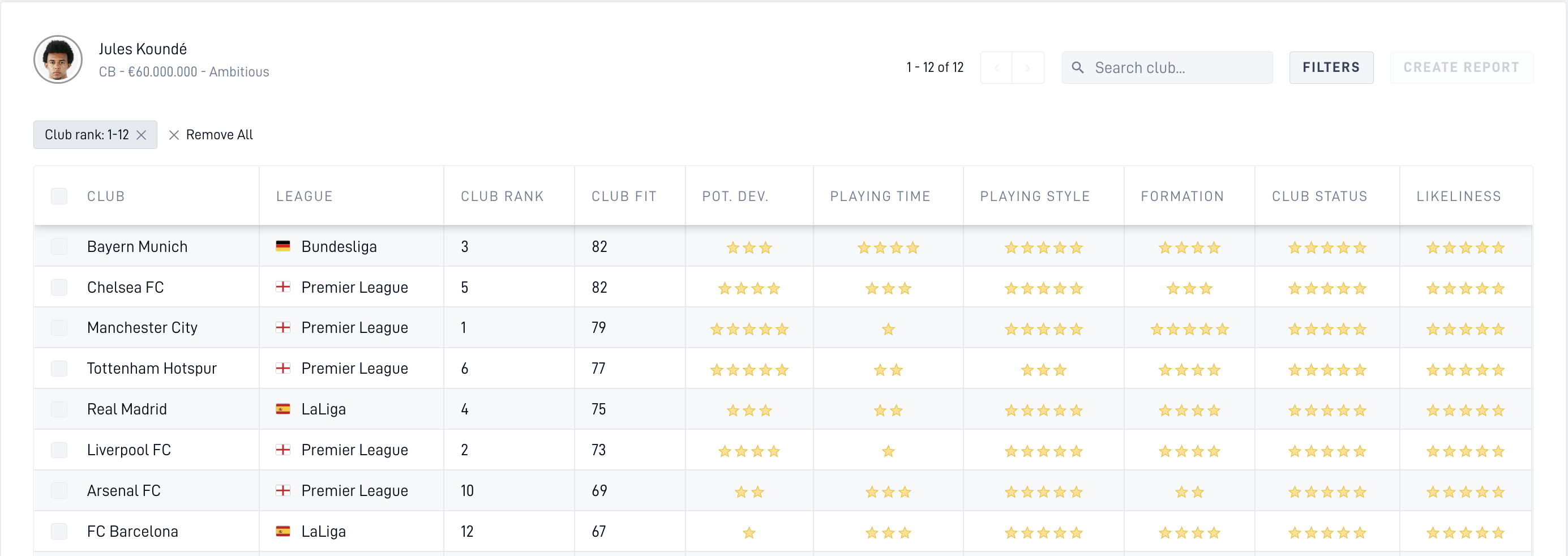Image resolution: width=1568 pixels, height=556 pixels.
Task: Tick the Arsenal FC row checkbox
Action: tap(59, 490)
